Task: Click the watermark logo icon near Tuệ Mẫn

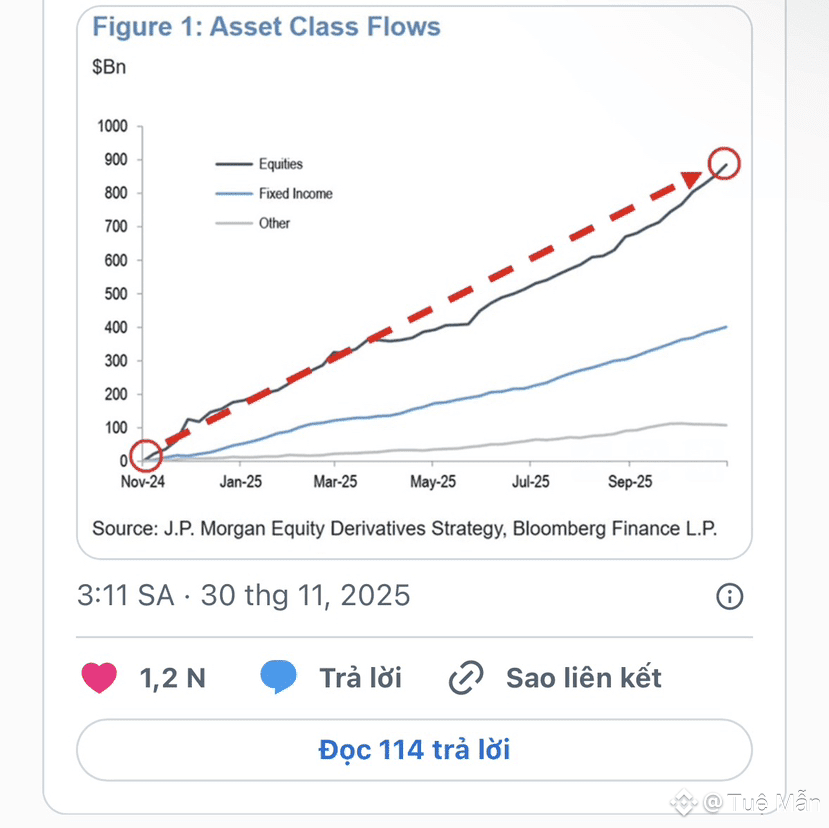Action: point(684,802)
